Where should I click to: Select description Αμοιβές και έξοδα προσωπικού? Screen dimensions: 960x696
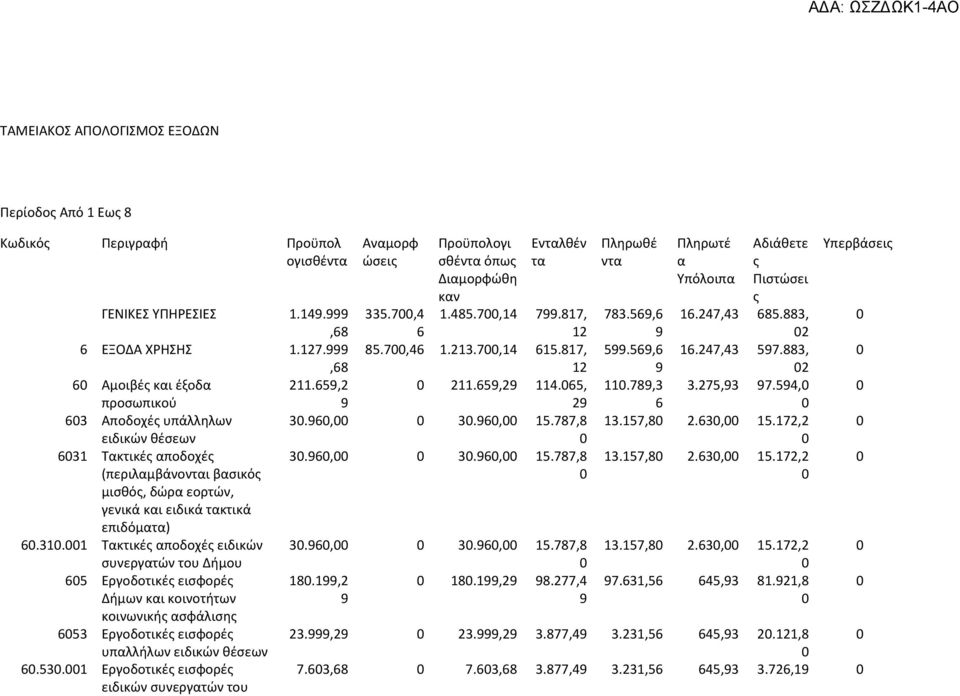coord(156,394)
